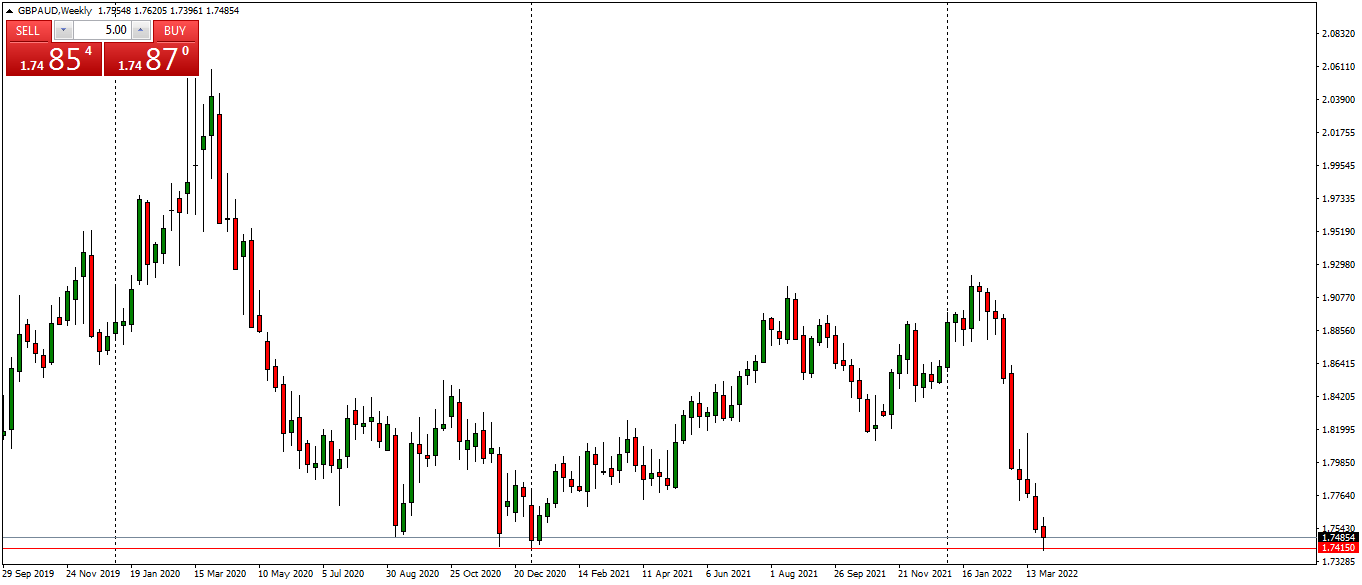Click the SELL button
1362x585 pixels.
(27, 30)
